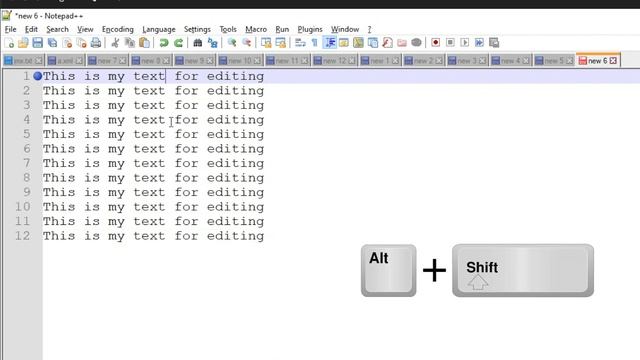The image size is (640, 360).
Task: Open the Language menu
Action: pyautogui.click(x=159, y=29)
